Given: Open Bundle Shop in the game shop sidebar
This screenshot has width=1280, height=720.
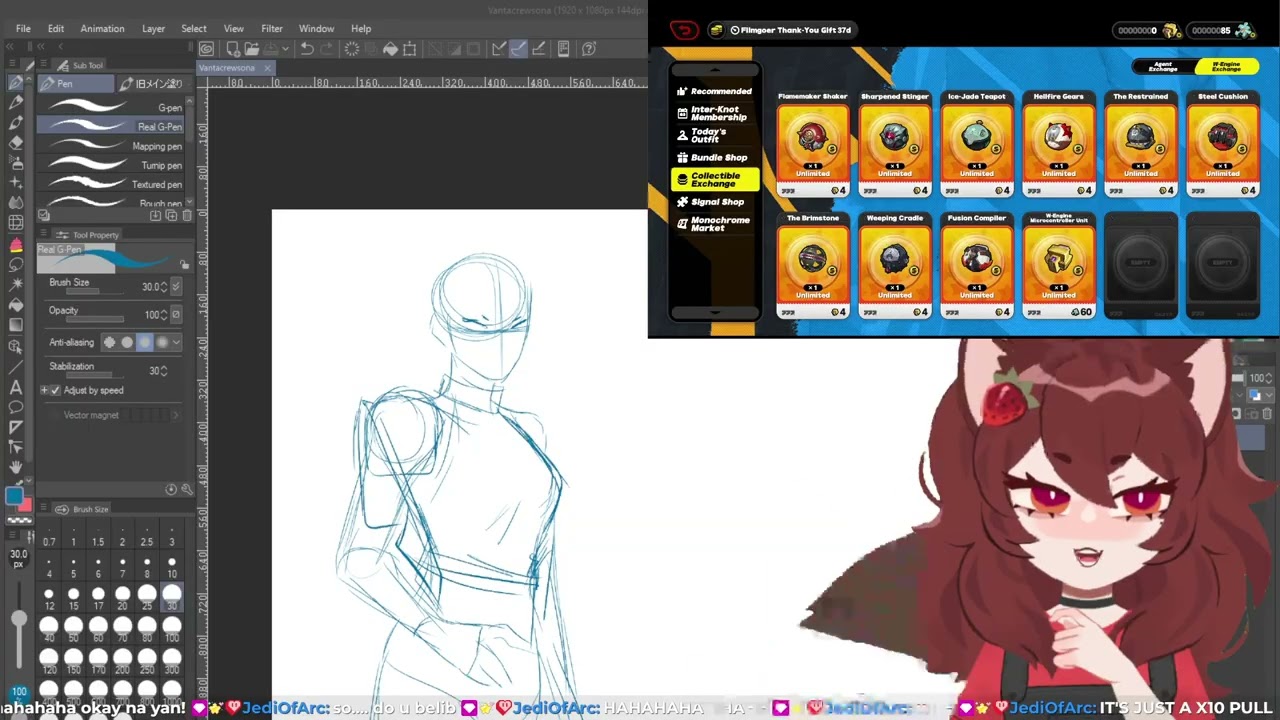Looking at the screenshot, I should 714,158.
